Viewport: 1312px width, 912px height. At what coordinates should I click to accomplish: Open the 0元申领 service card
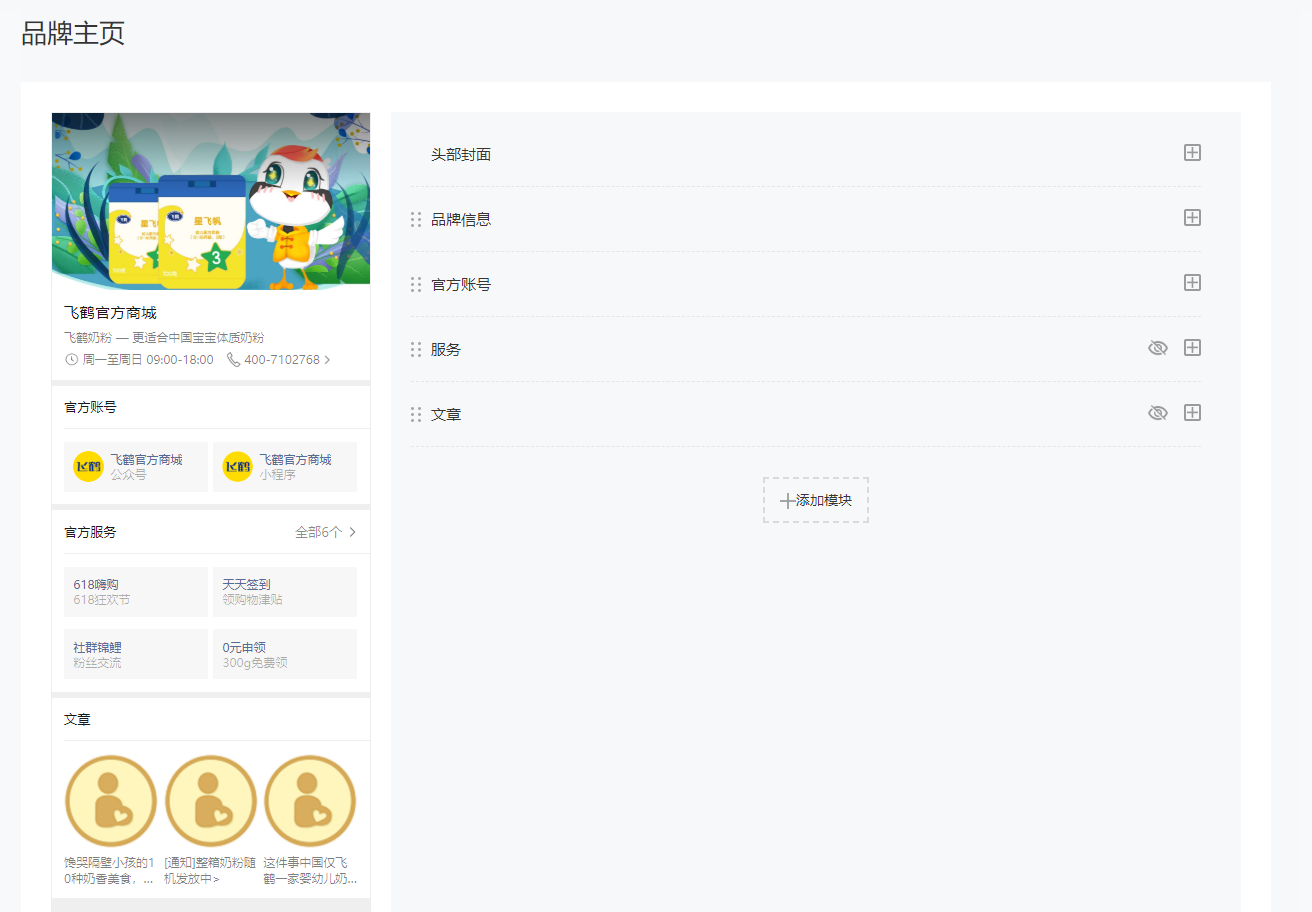point(285,654)
